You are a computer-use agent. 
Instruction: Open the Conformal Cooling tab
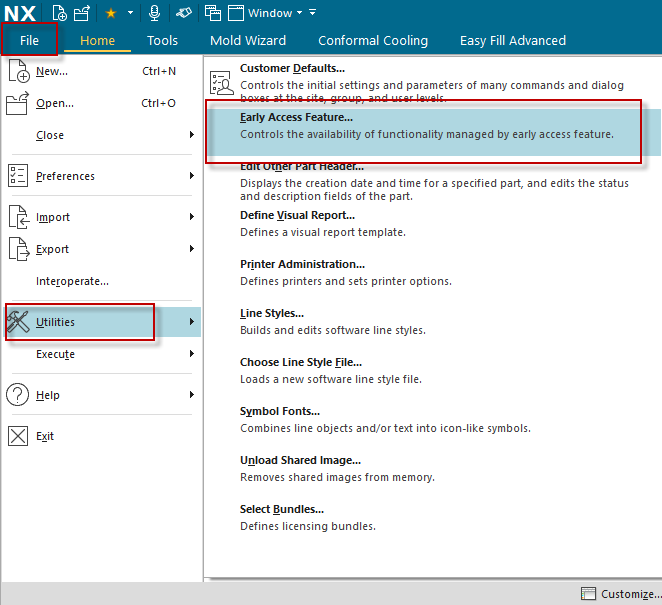(x=372, y=41)
